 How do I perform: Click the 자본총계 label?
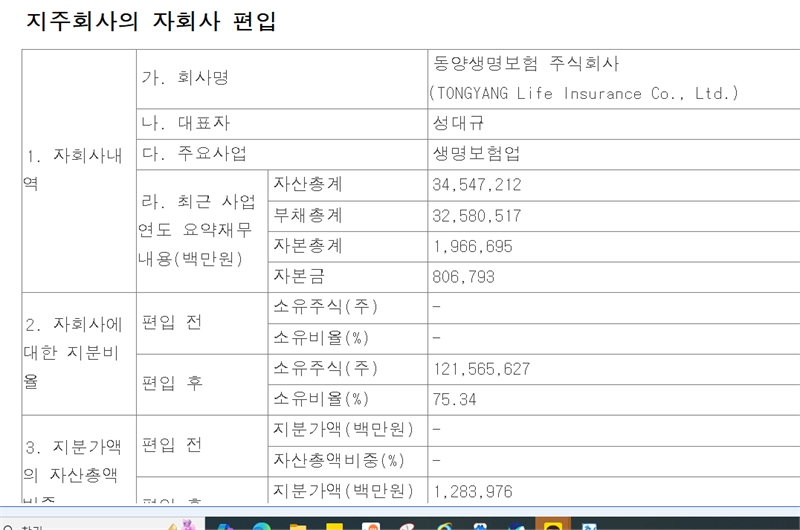tap(308, 246)
